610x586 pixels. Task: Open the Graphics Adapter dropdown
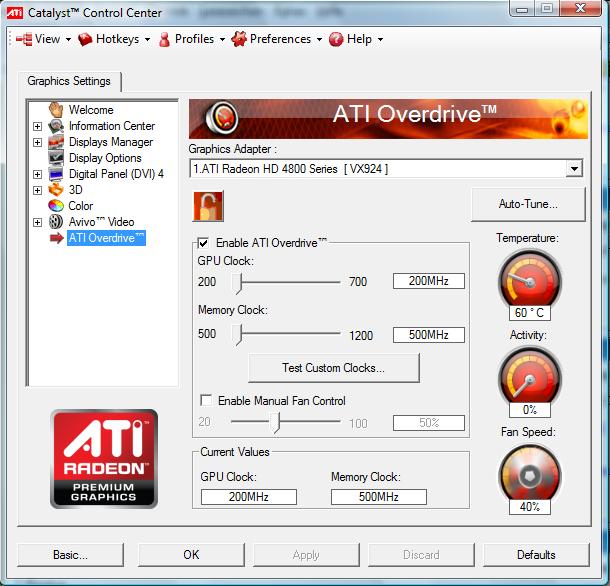574,169
